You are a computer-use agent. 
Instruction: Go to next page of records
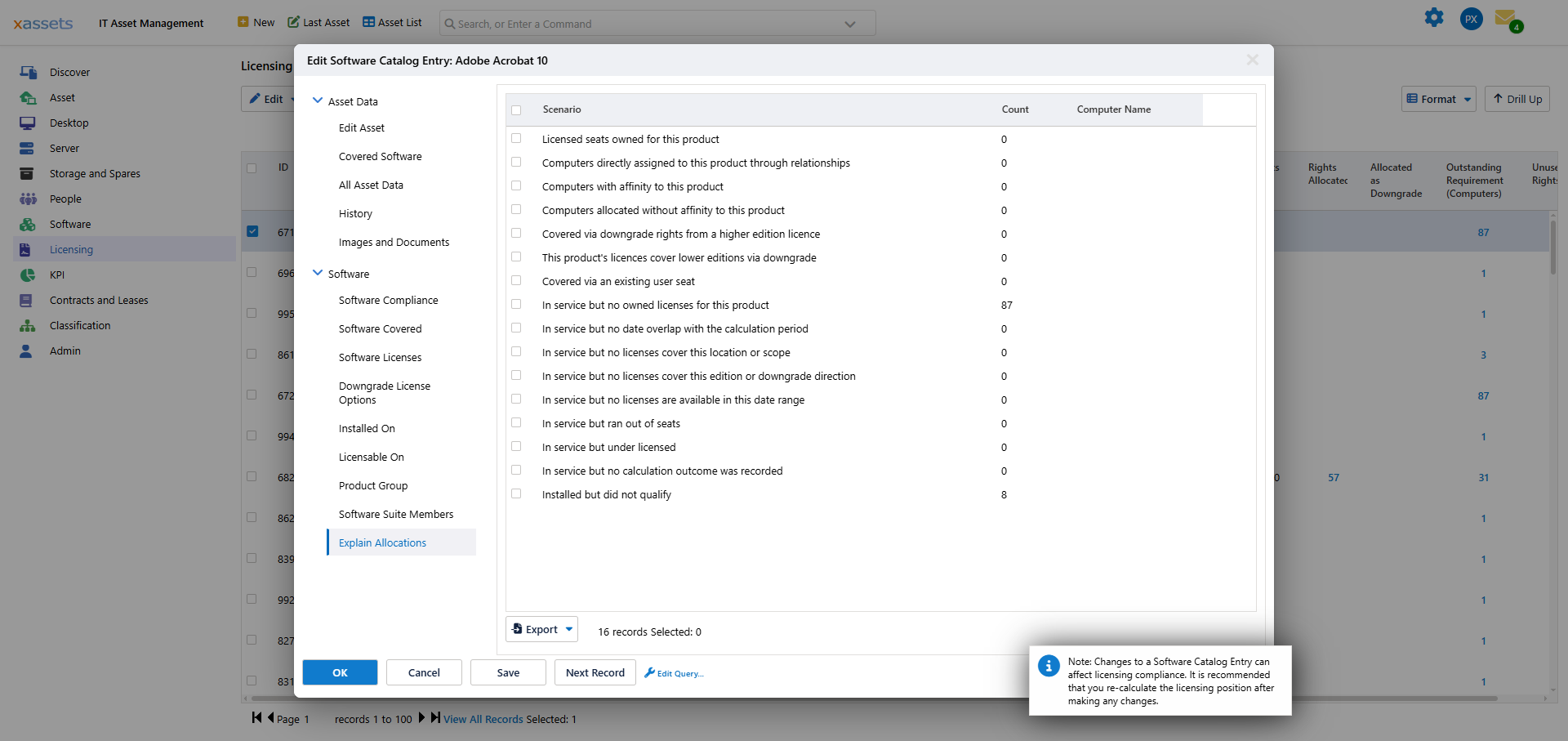pos(421,718)
